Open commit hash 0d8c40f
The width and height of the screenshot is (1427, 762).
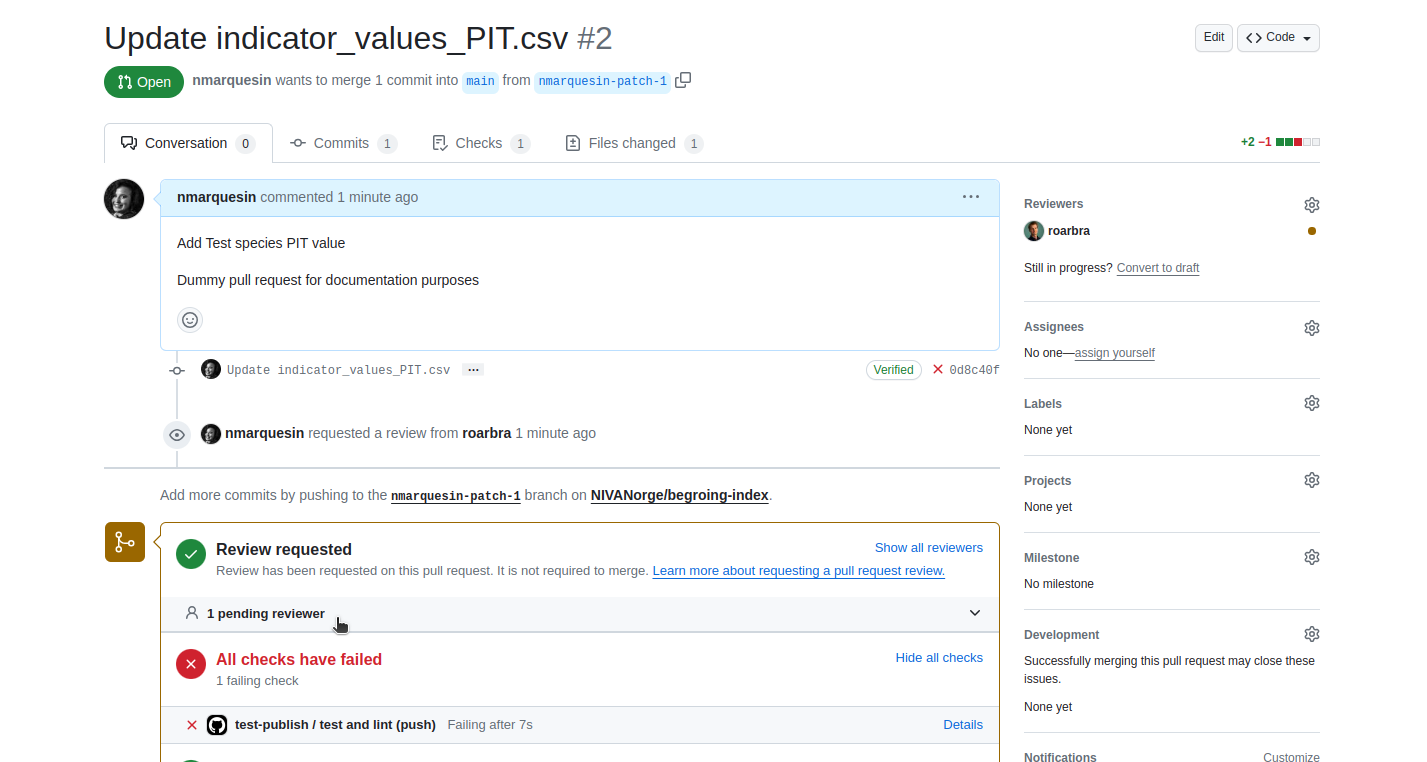click(x=974, y=370)
